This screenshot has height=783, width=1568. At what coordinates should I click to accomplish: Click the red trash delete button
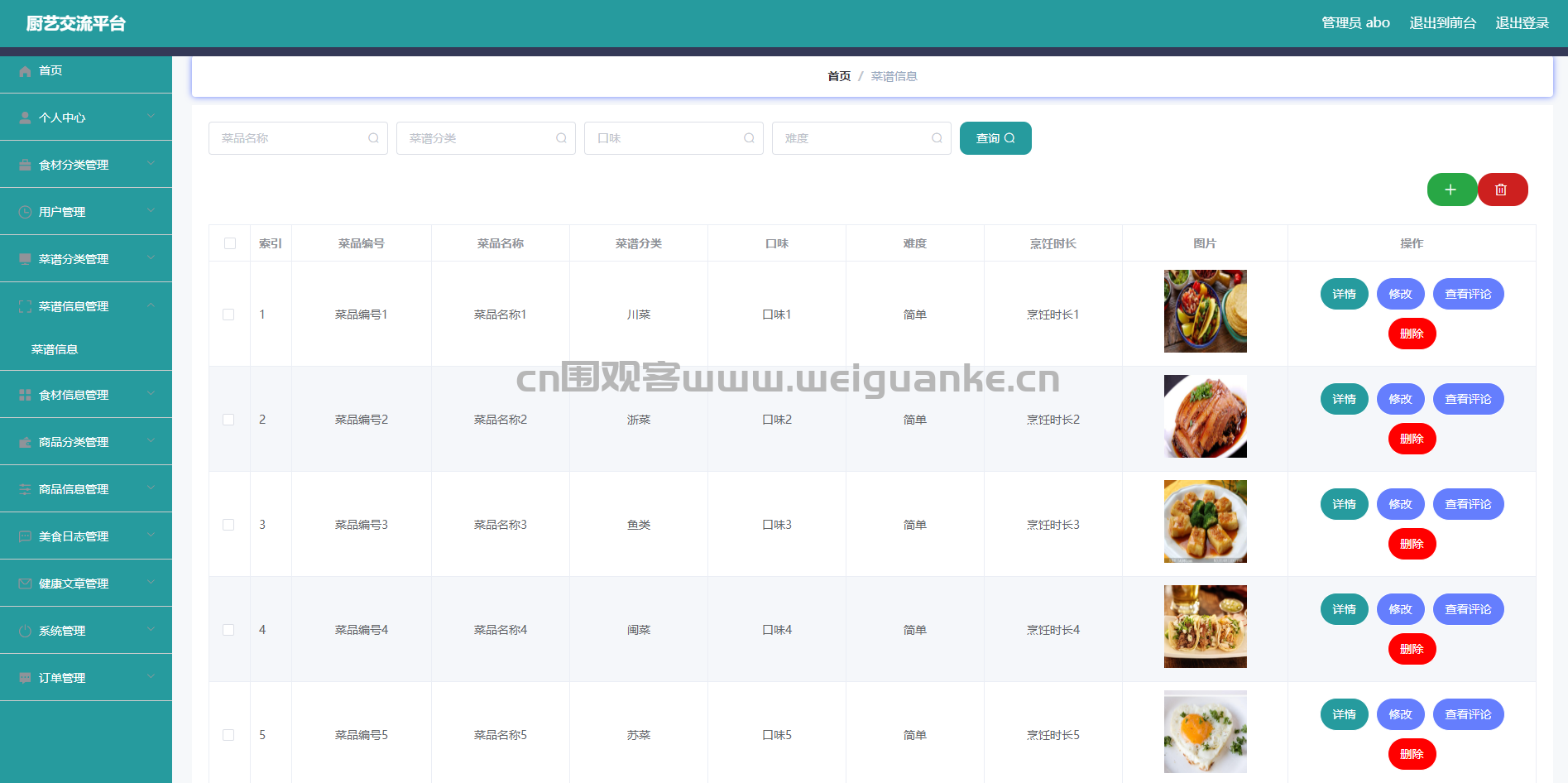click(x=1502, y=190)
